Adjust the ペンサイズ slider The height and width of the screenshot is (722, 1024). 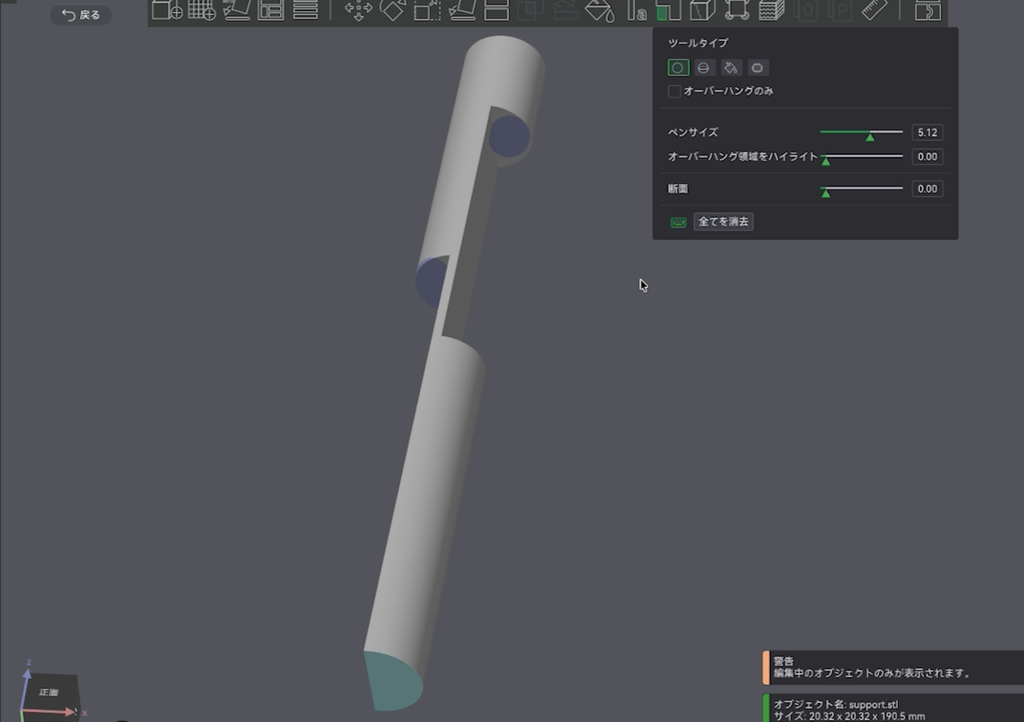(861, 133)
